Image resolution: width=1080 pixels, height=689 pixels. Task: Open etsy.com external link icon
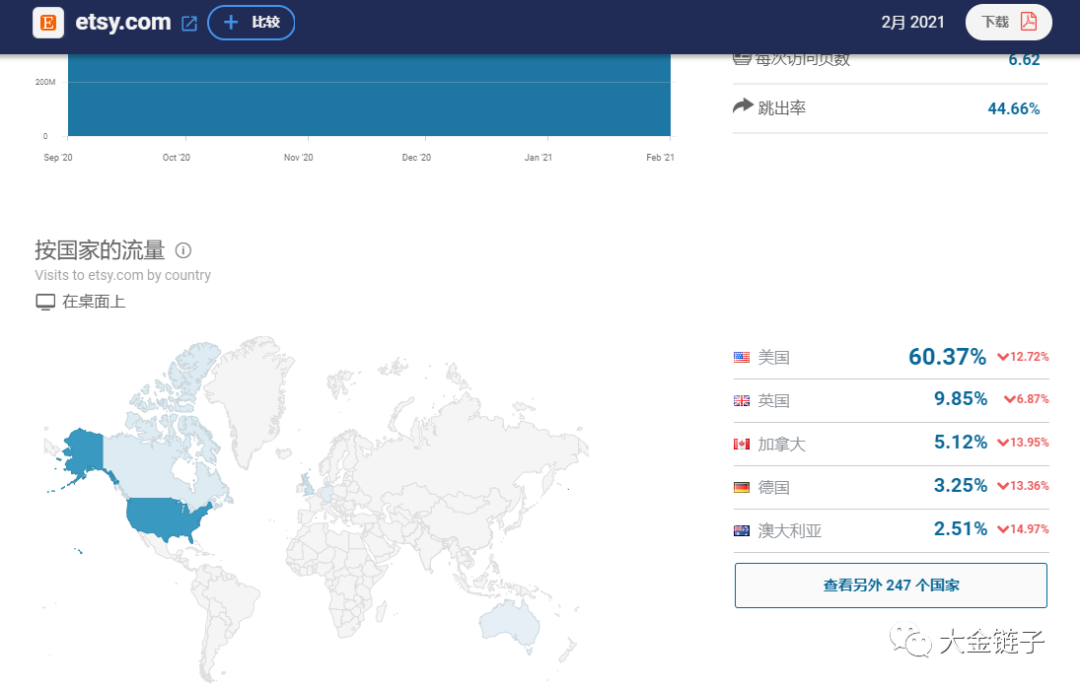(x=189, y=23)
